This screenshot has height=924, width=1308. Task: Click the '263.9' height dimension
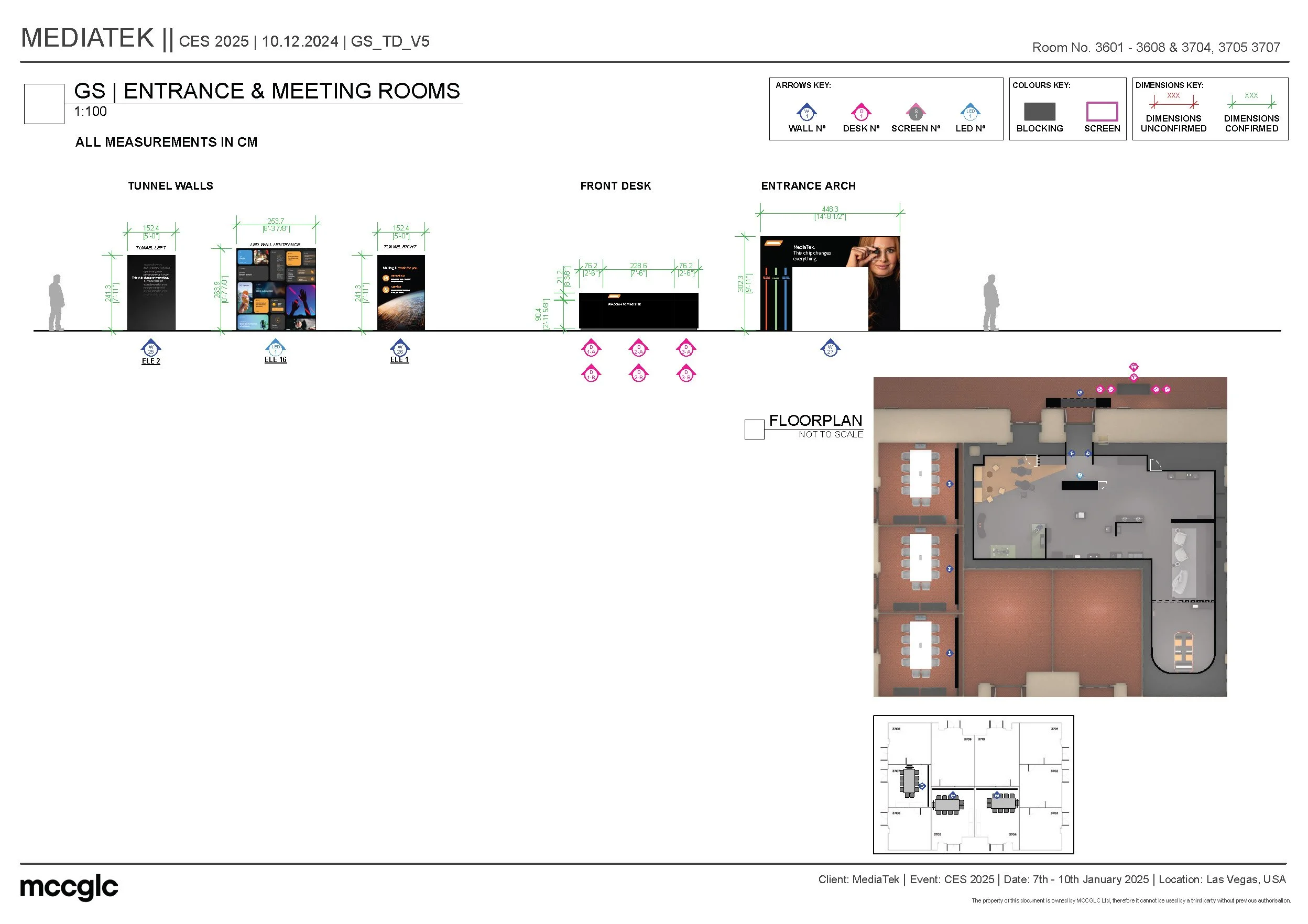pos(217,289)
